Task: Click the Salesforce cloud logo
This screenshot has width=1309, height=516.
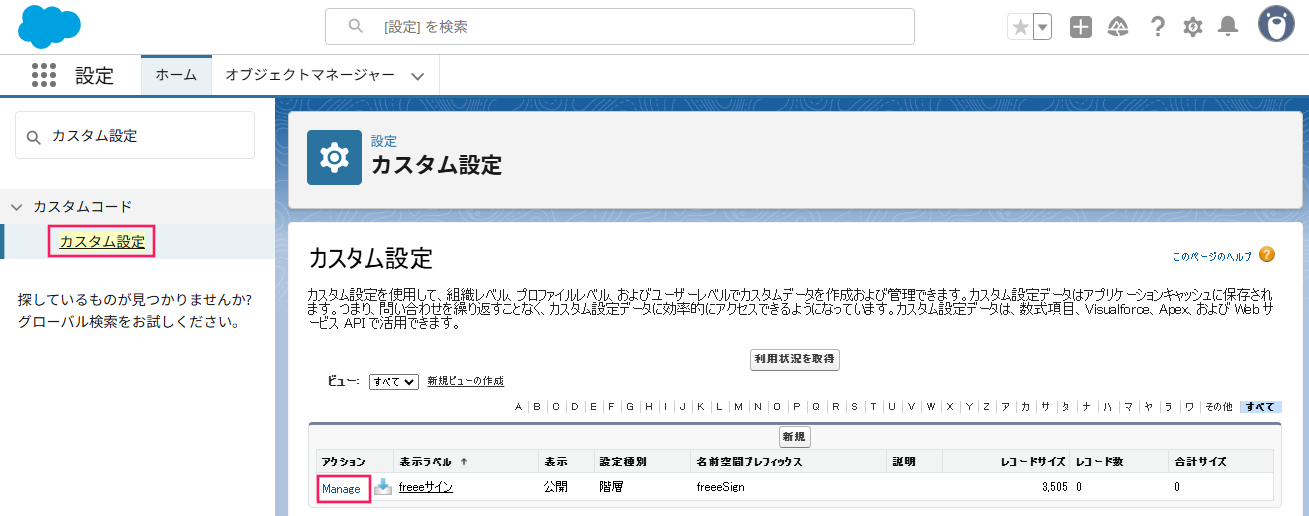Action: 49,26
